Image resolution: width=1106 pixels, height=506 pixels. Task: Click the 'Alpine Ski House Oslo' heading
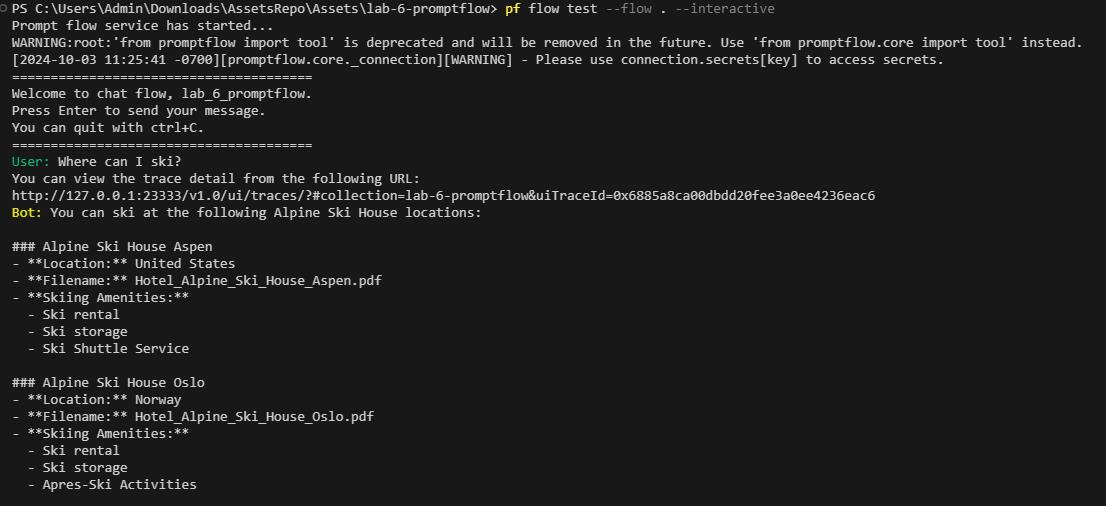pos(123,382)
